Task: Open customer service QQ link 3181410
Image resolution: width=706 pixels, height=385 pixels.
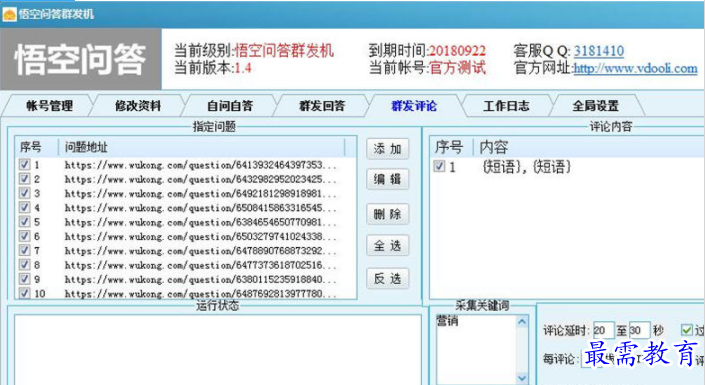Action: coord(598,51)
